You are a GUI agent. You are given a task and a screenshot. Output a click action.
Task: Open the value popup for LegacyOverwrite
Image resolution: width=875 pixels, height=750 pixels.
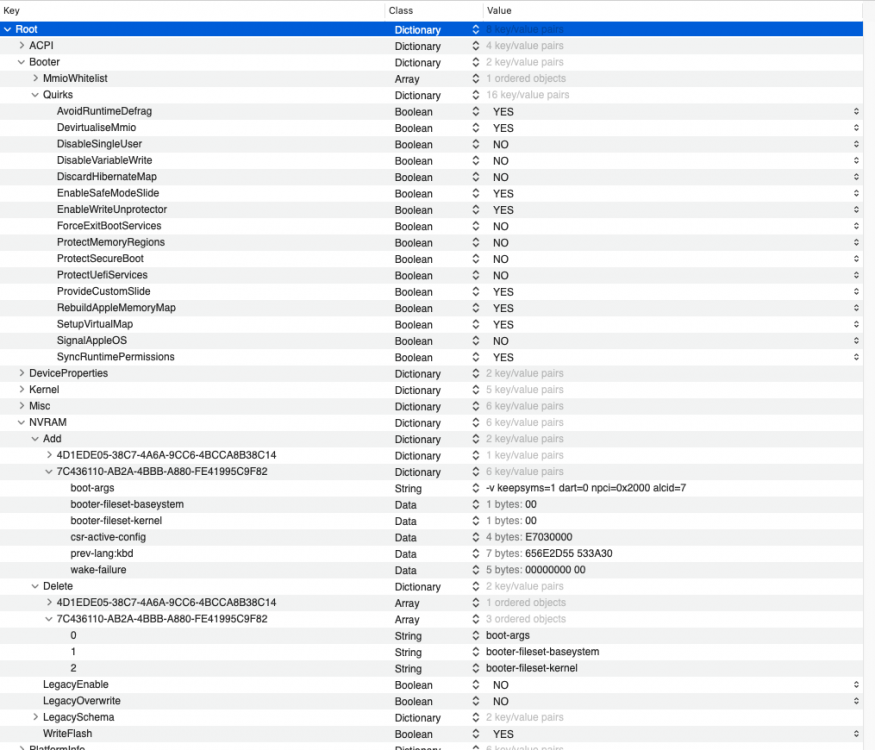click(856, 701)
